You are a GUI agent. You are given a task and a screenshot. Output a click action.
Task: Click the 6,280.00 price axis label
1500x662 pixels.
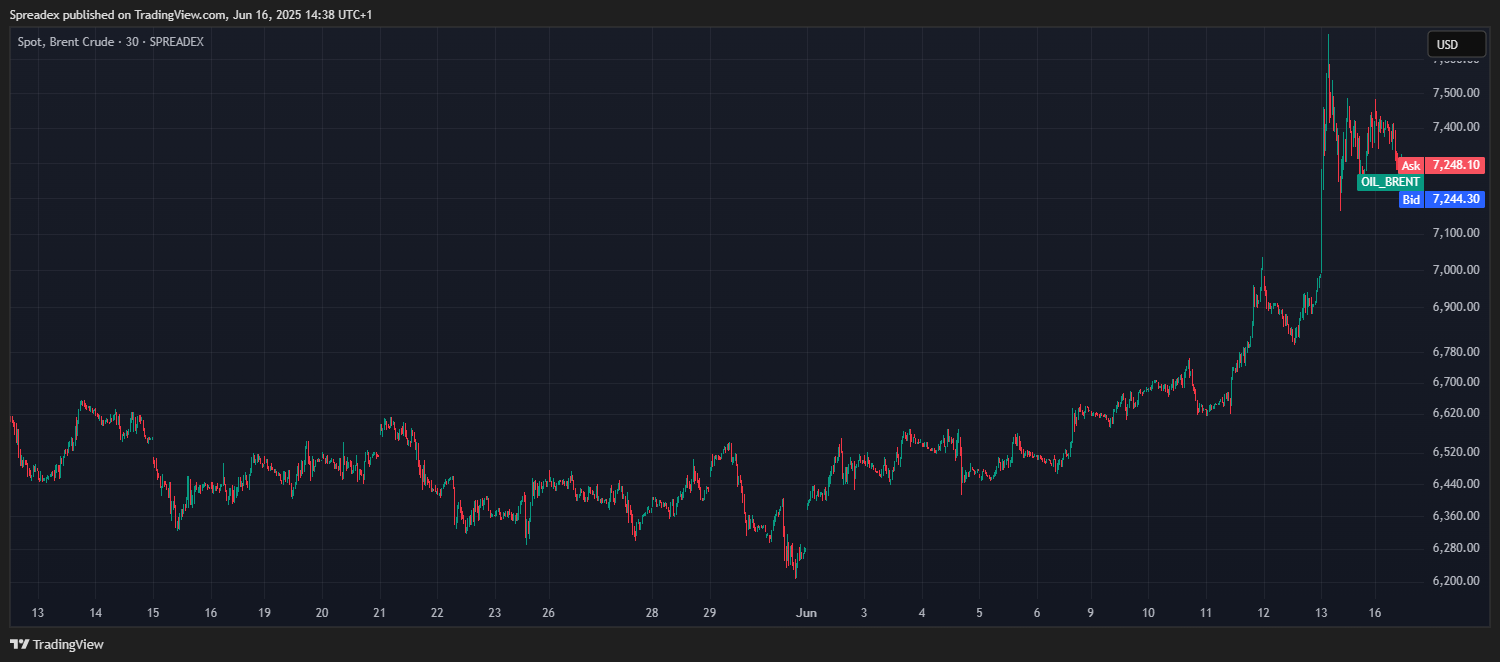(1456, 548)
